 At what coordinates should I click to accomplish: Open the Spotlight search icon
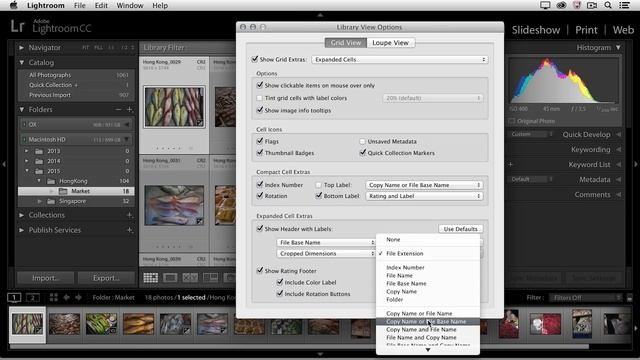pyautogui.click(x=608, y=5)
